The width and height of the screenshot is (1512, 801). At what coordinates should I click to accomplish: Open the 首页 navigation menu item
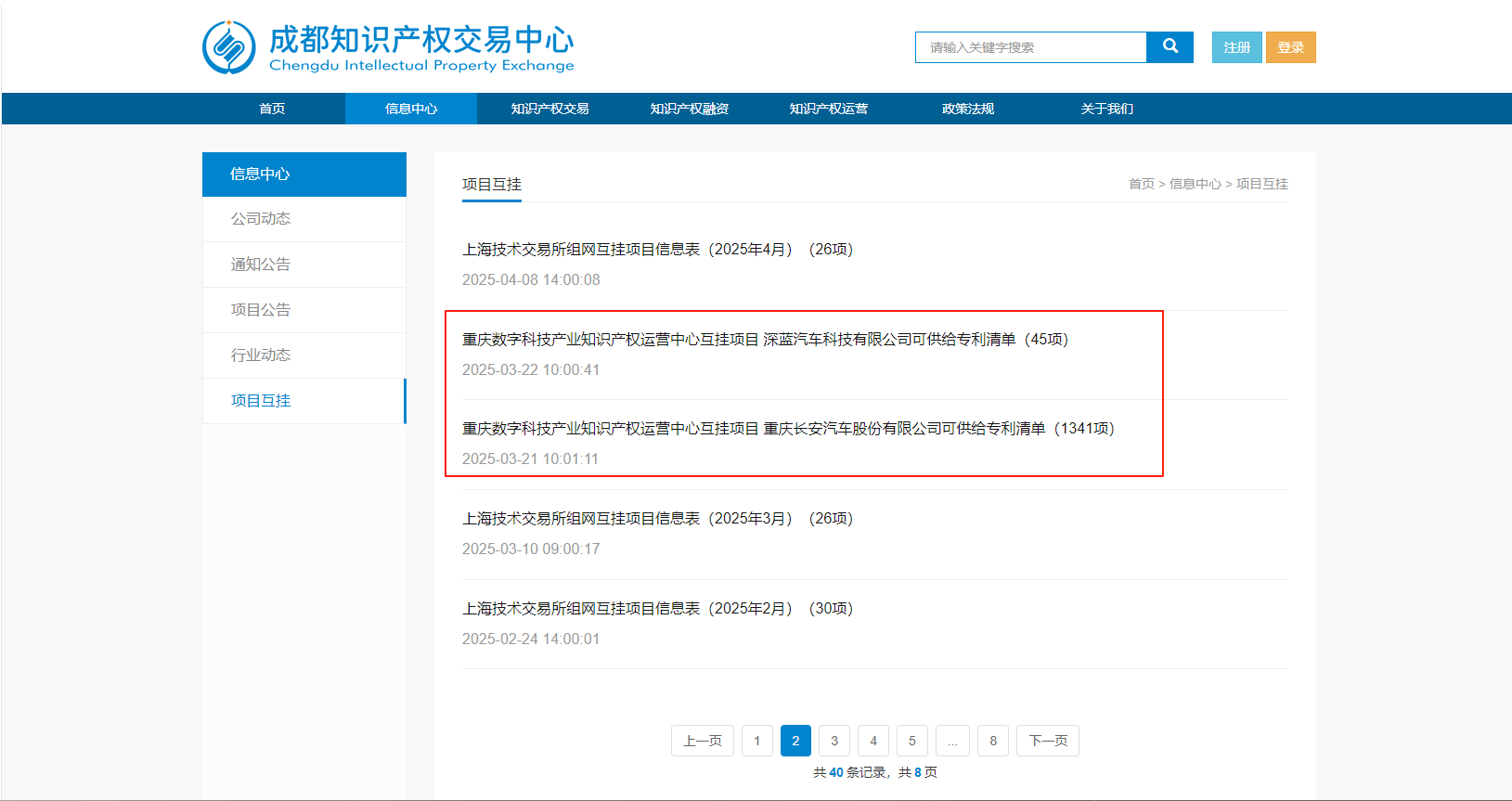pyautogui.click(x=272, y=109)
